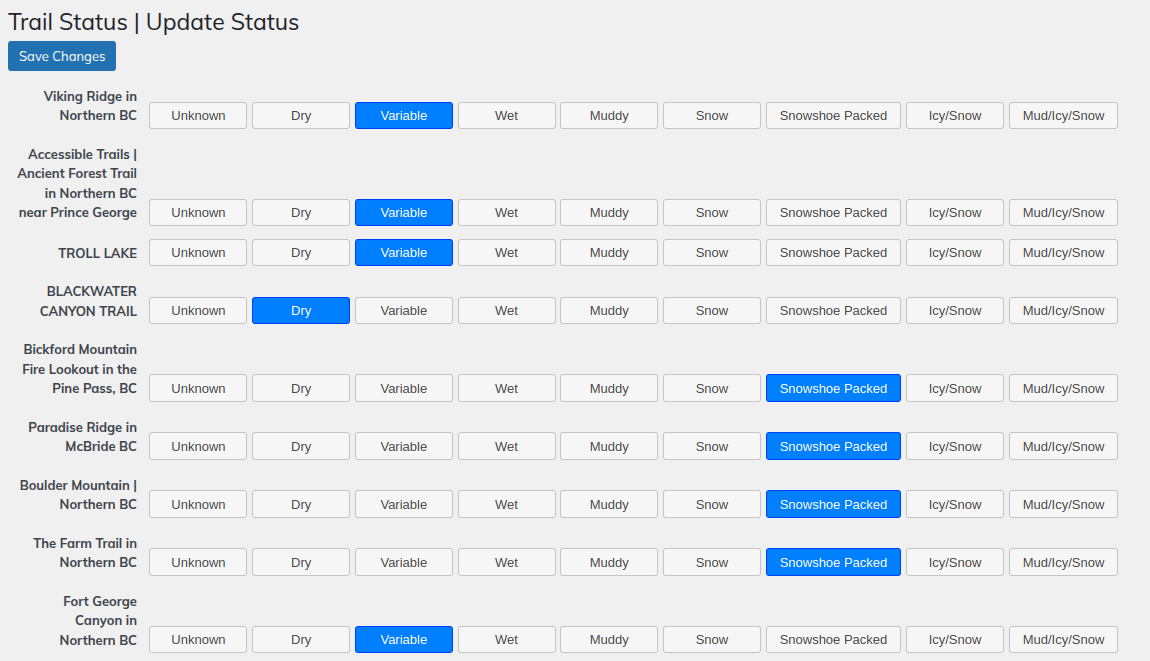Screen dimensions: 1150x661
Task: Mark Bickford Mountain as Wet
Action: pos(506,388)
